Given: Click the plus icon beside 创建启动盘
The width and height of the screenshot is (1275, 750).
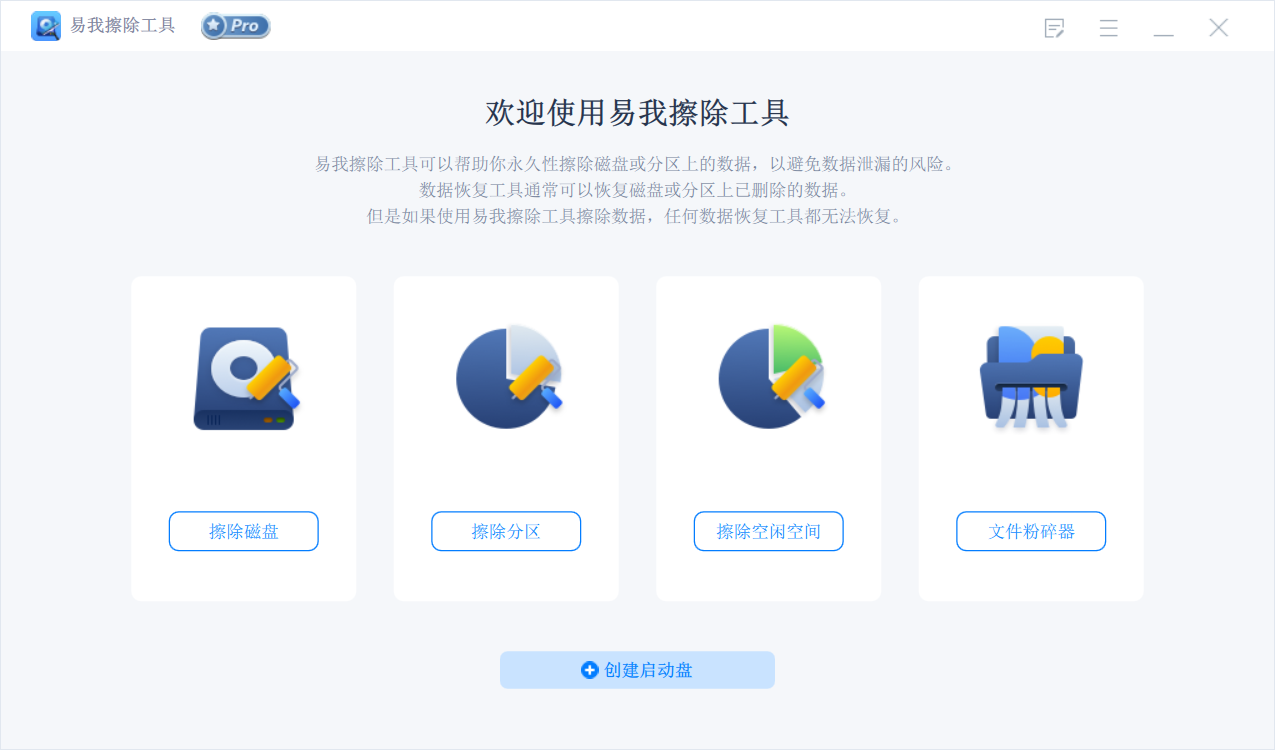Looking at the screenshot, I should [x=590, y=670].
